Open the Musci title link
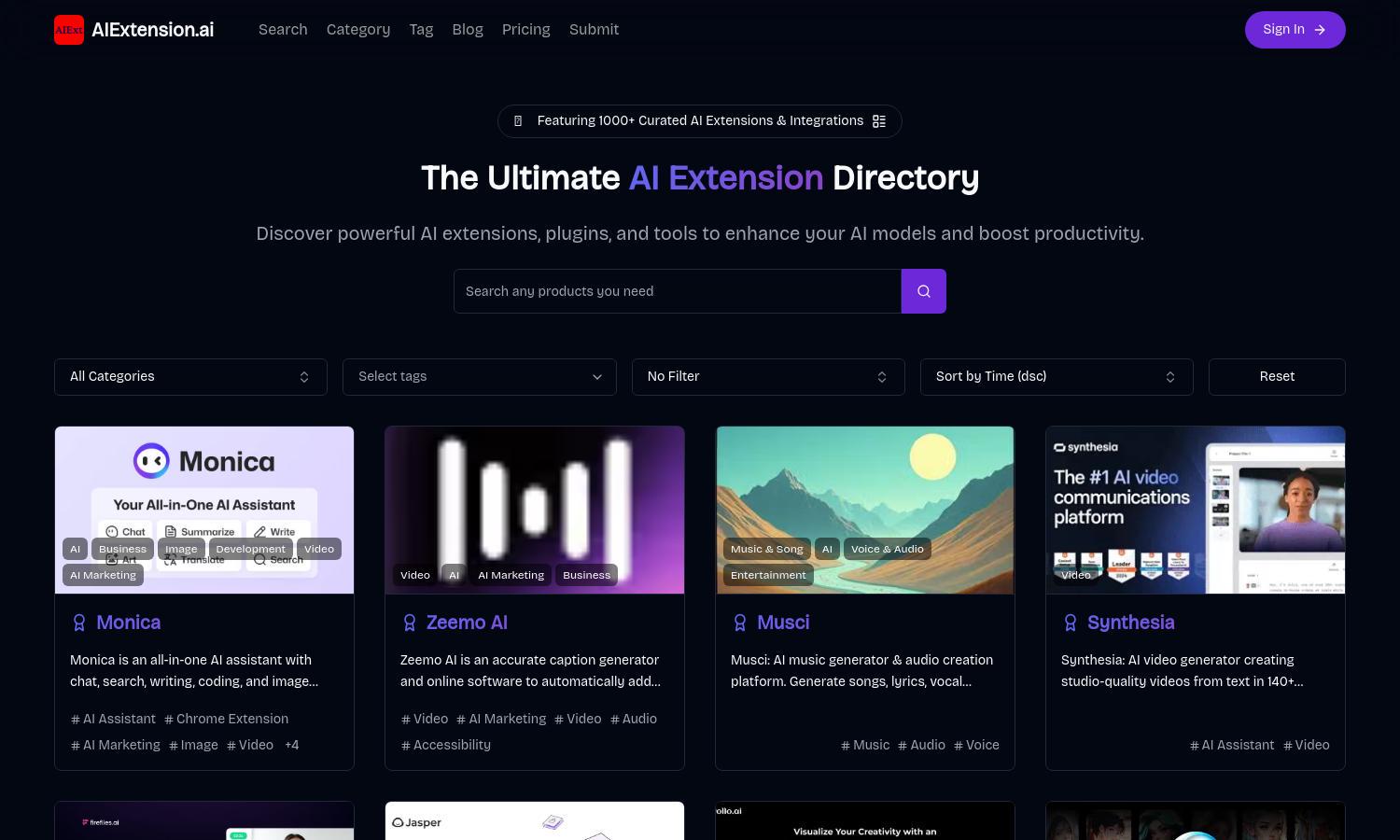 [783, 623]
